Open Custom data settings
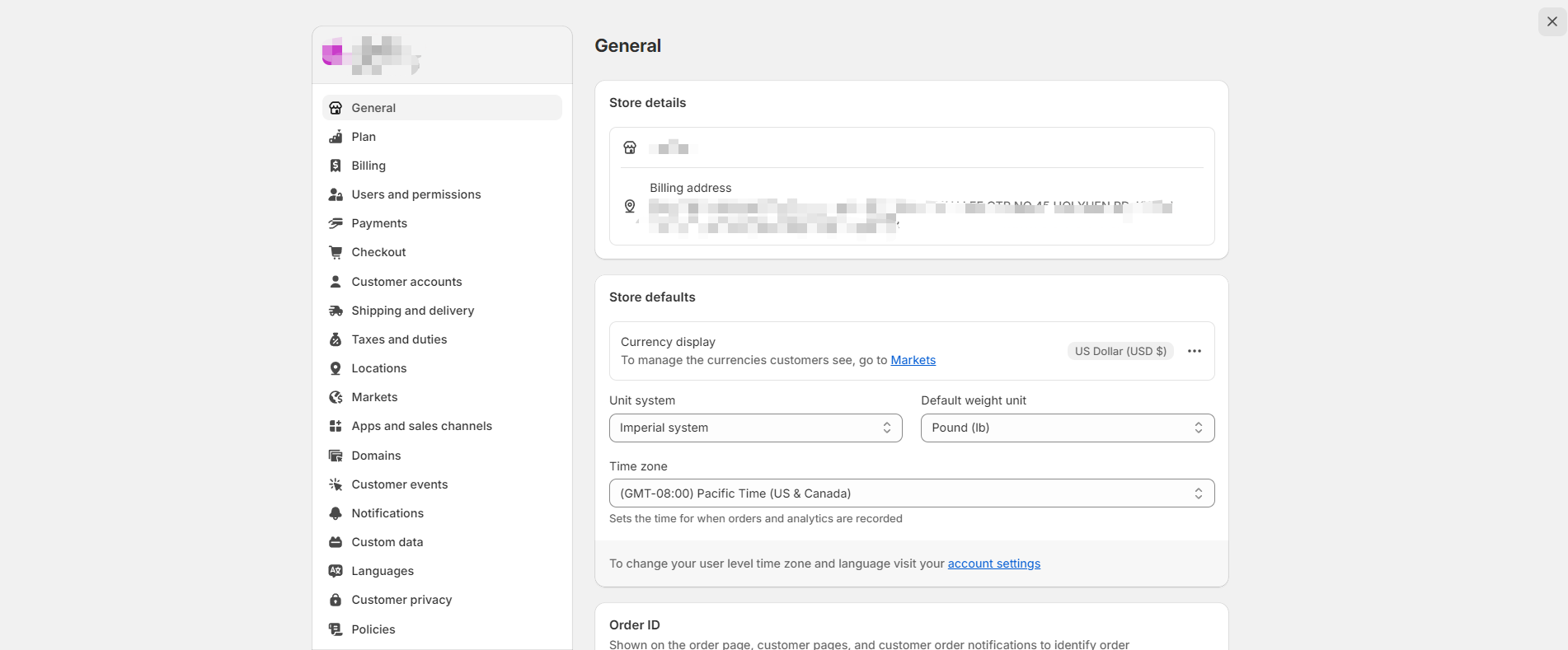1568x650 pixels. click(442, 542)
